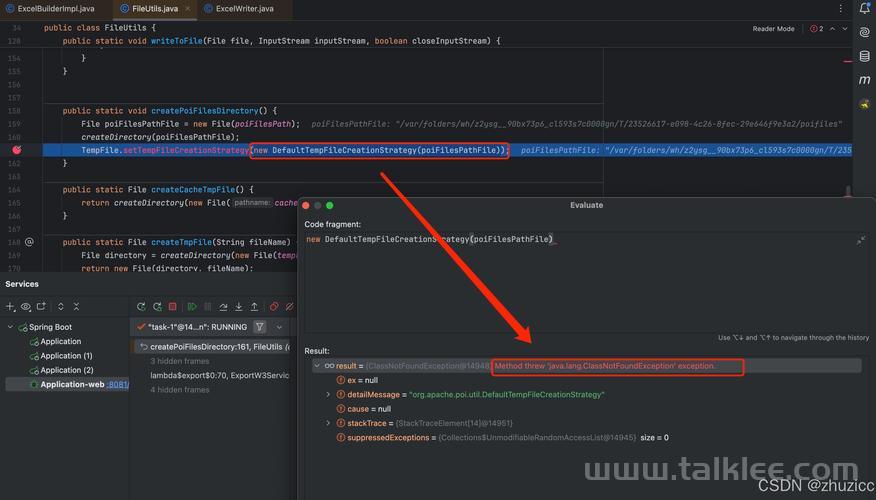Viewport: 876px width, 500px height.
Task: Collapse the result node in Evaluate
Action: tap(317, 366)
